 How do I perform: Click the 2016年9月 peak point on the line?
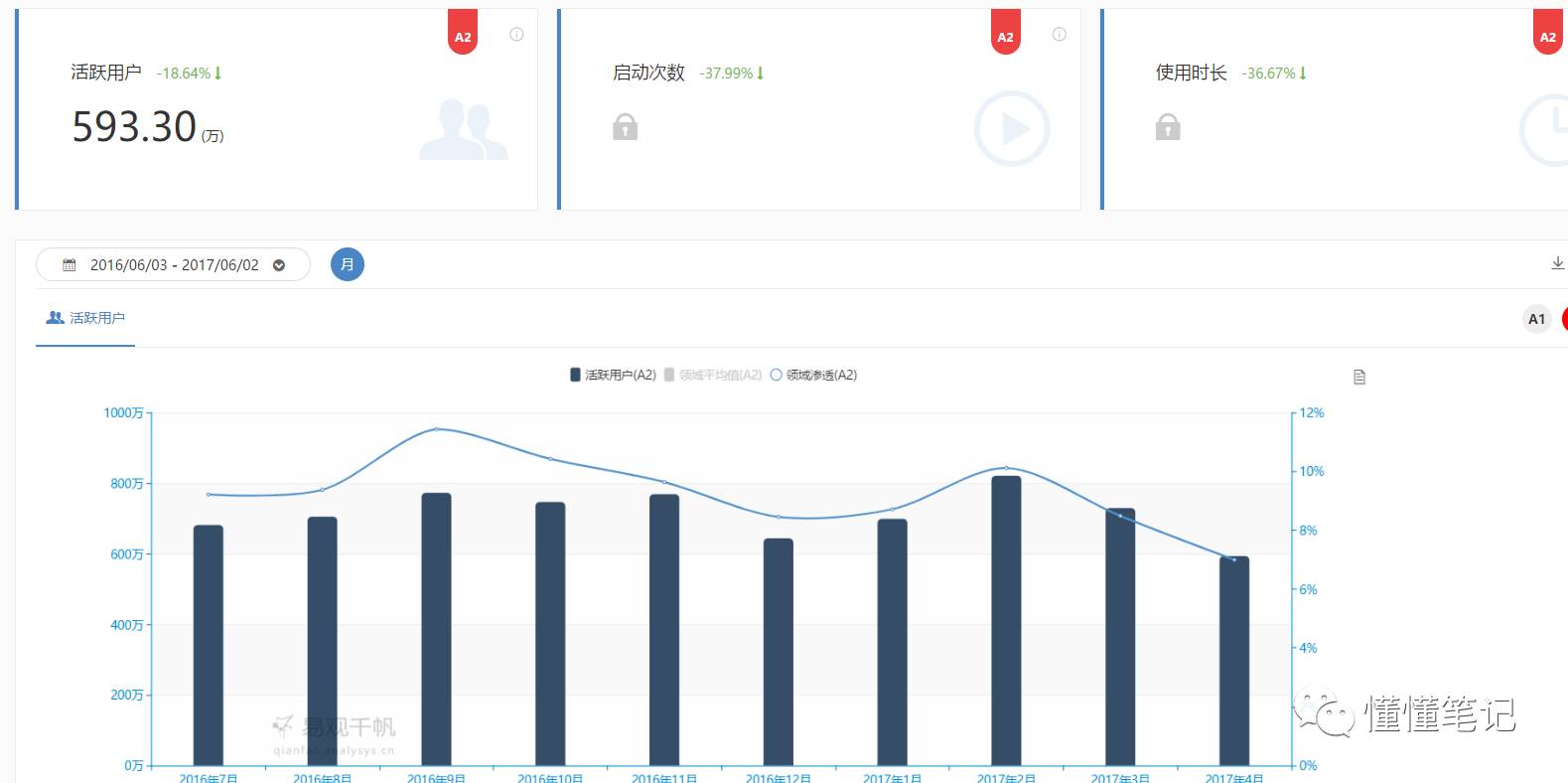[x=436, y=429]
